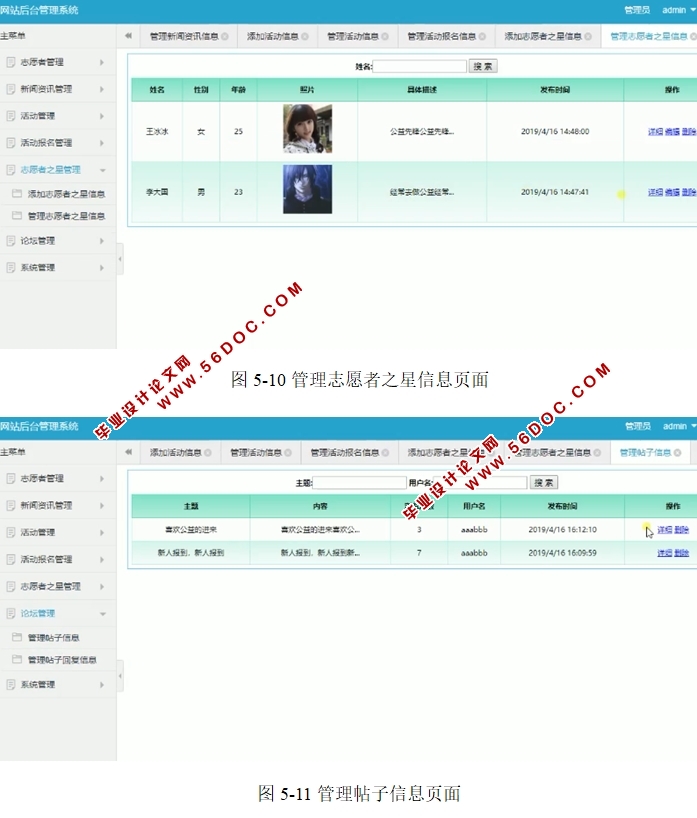Screen dimensions: 697x818
Task: Click timestamp 2019/4/16 16:12:10 cell
Action: point(562,530)
